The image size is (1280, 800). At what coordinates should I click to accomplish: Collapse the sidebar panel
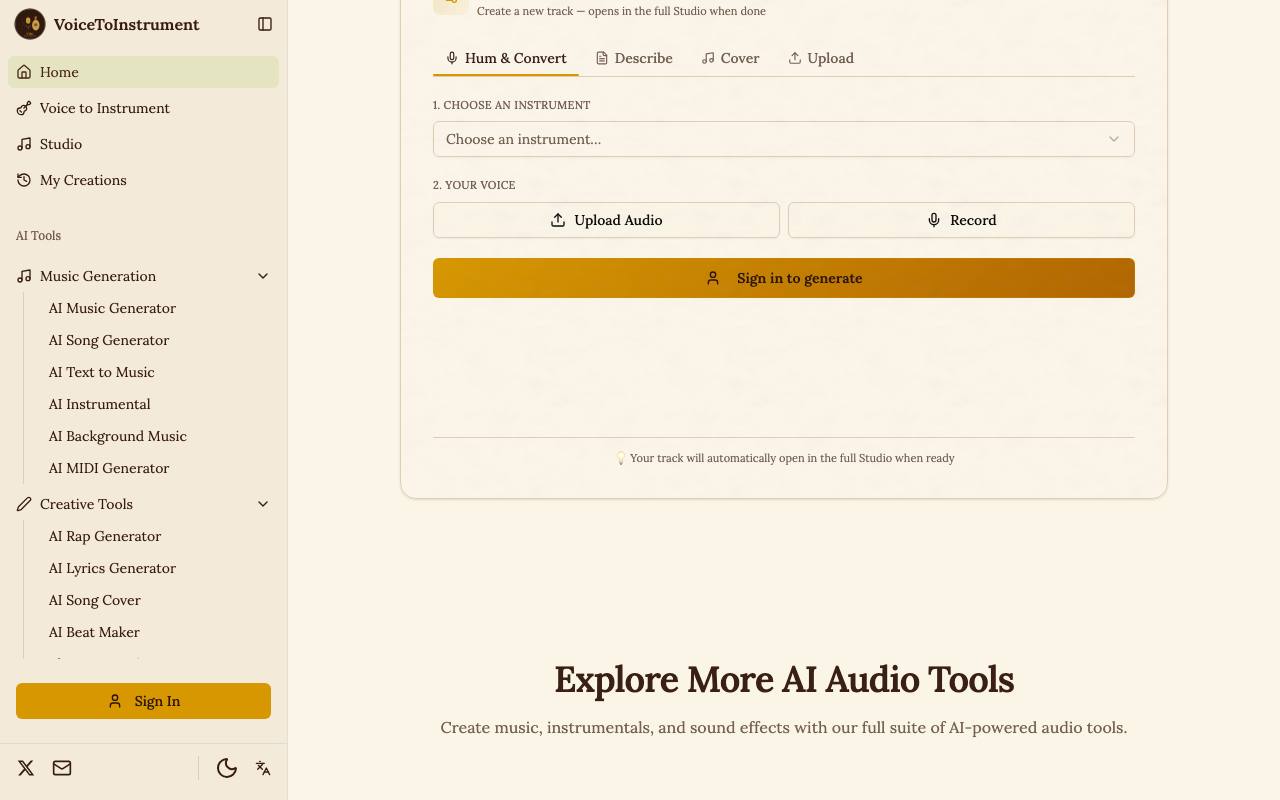coord(265,24)
